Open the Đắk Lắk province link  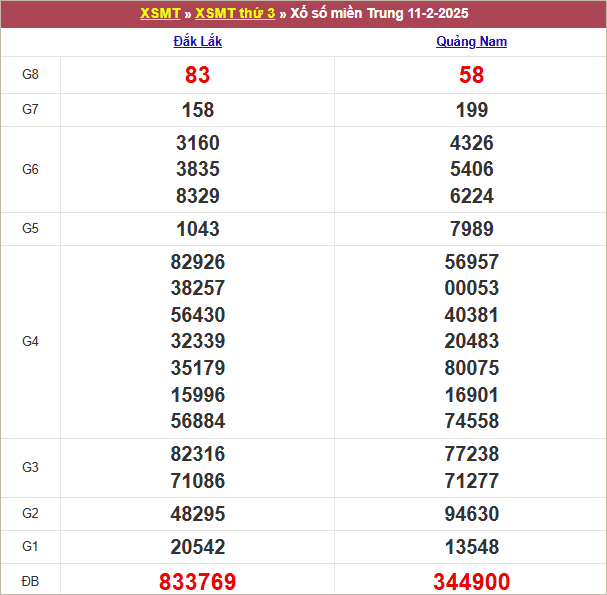click(197, 41)
